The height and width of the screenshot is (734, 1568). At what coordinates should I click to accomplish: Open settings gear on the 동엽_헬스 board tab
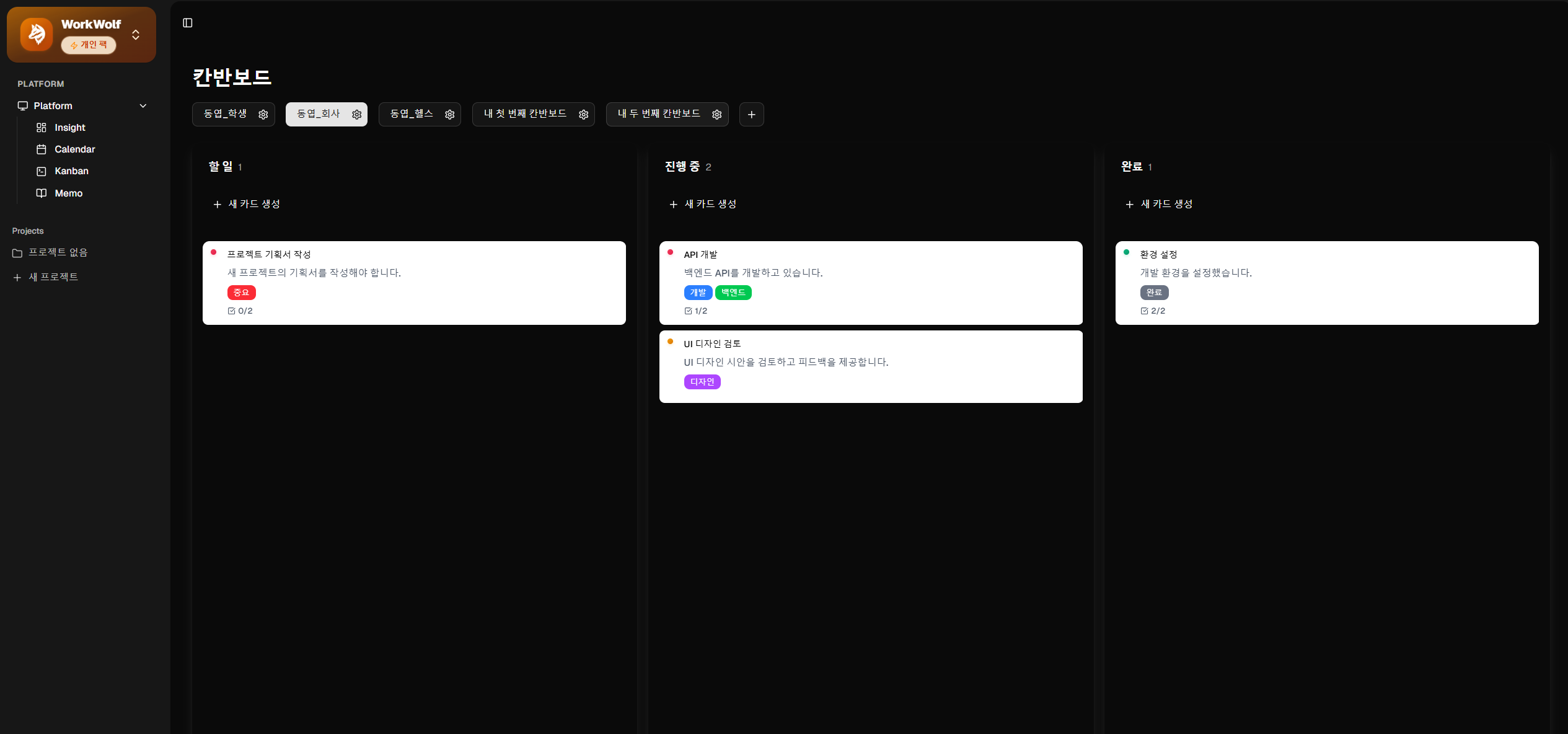point(449,114)
